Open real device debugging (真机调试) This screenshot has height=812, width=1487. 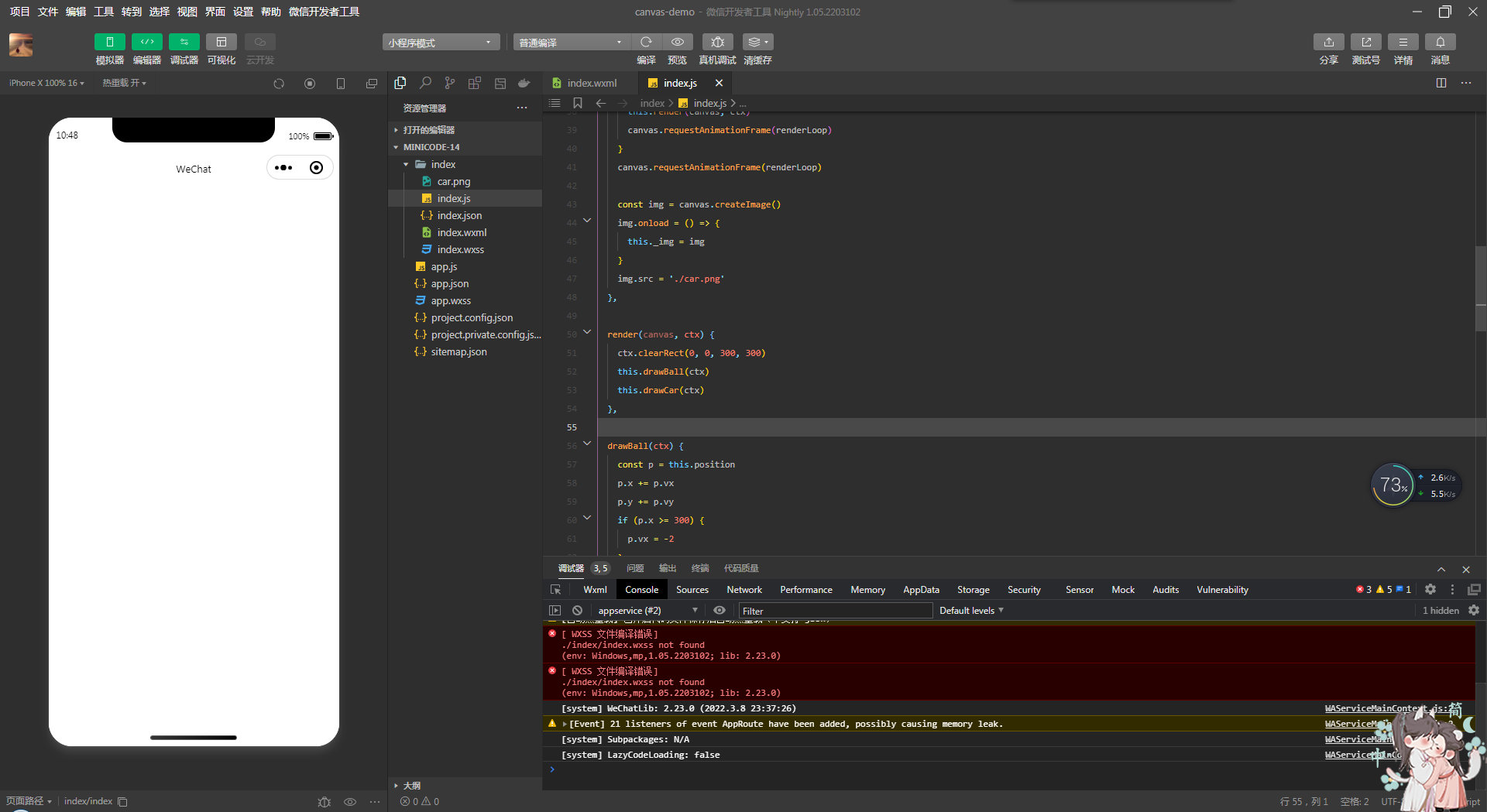(717, 42)
